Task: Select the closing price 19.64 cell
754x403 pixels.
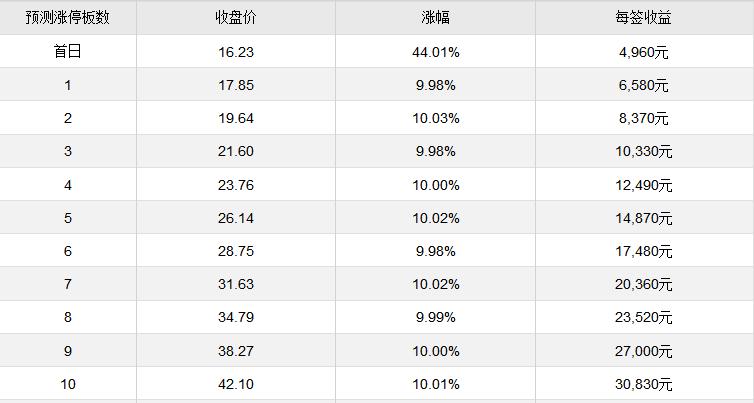Action: (235, 118)
